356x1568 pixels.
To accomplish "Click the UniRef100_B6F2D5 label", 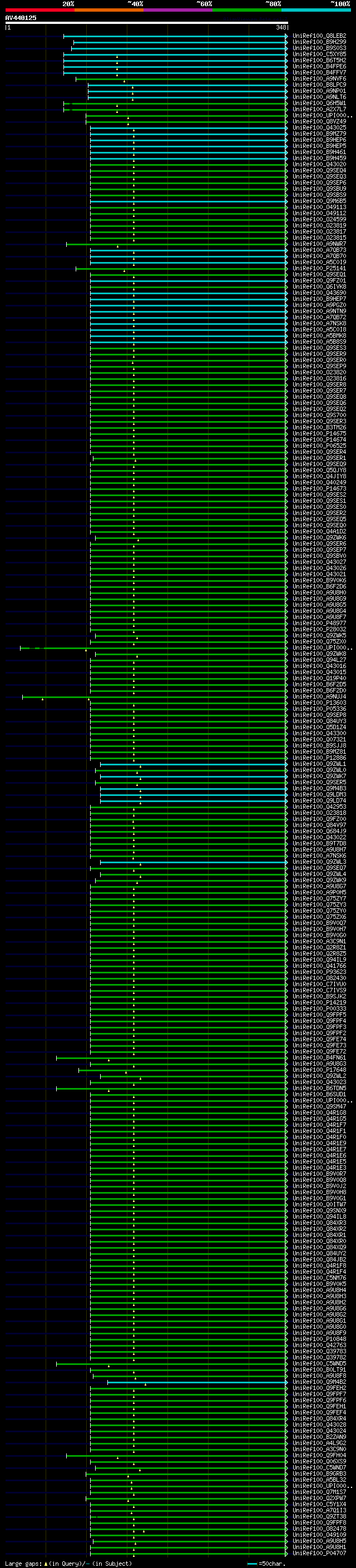I will (x=319, y=684).
